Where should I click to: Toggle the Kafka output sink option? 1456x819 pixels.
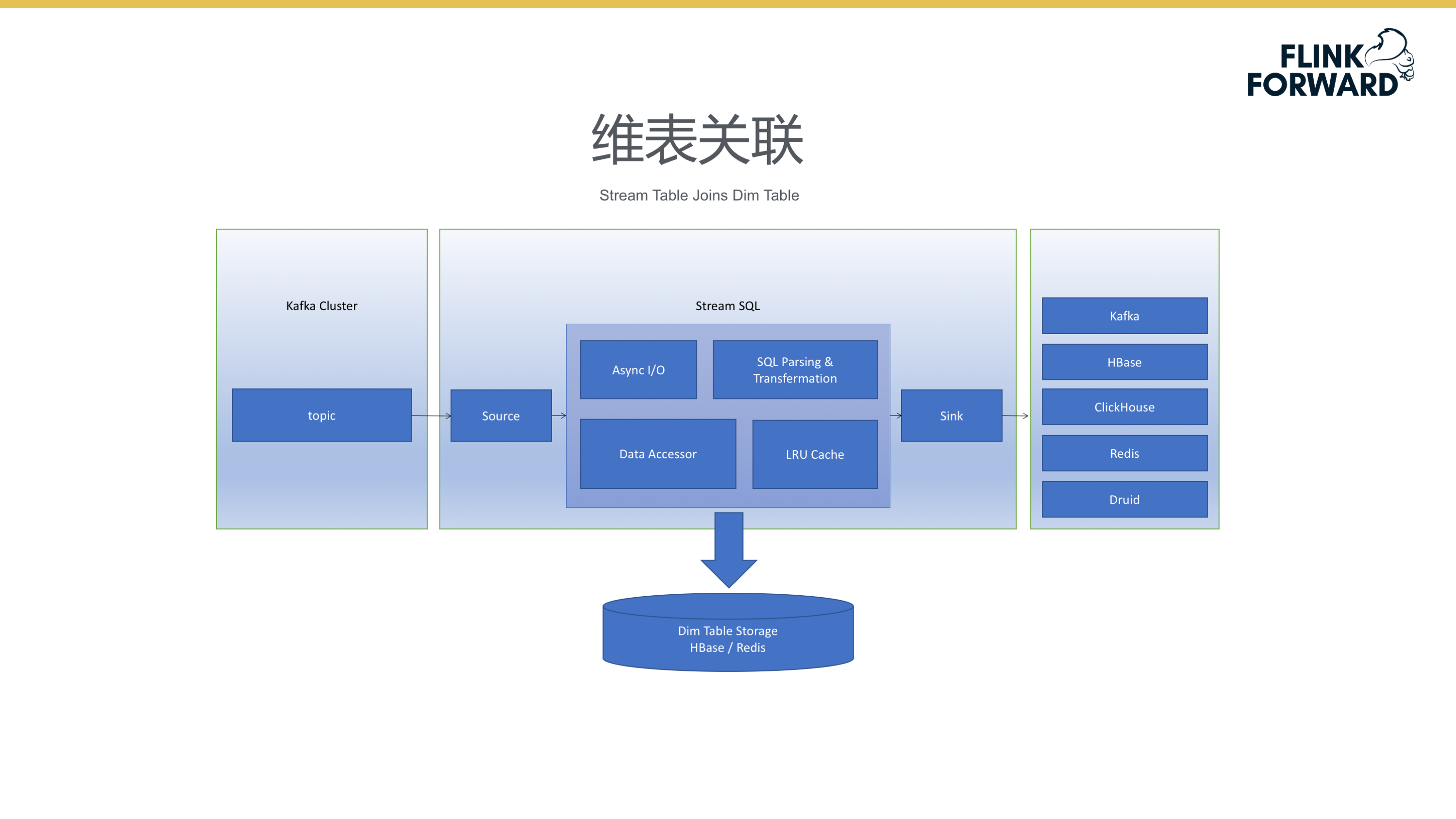[1124, 316]
